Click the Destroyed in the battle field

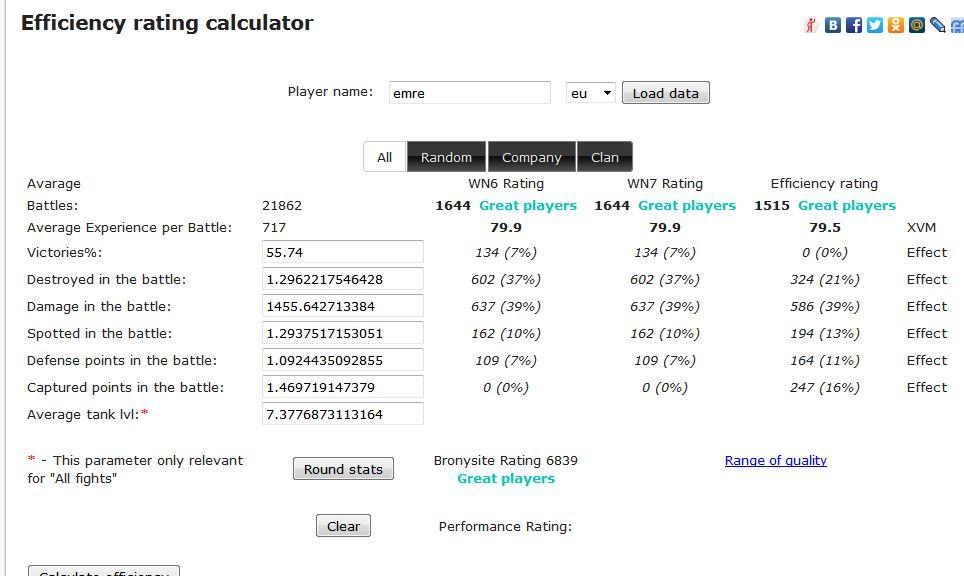coord(342,279)
